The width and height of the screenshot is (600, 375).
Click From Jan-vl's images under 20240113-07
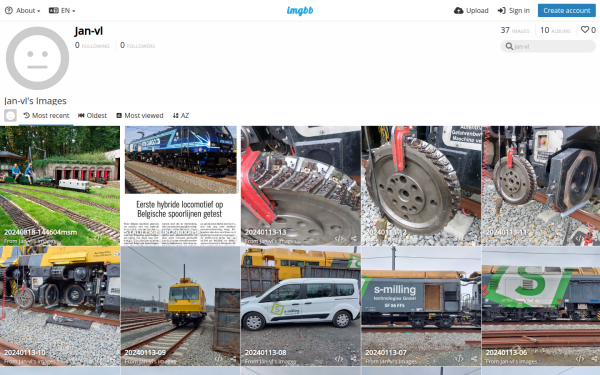391,361
